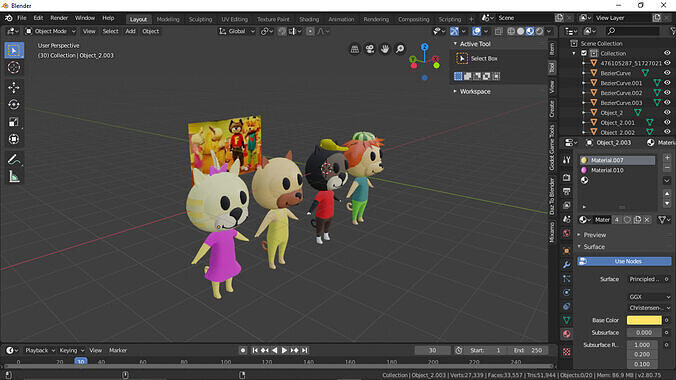Open the Tool properties tab
676x380 pixels.
(566, 160)
